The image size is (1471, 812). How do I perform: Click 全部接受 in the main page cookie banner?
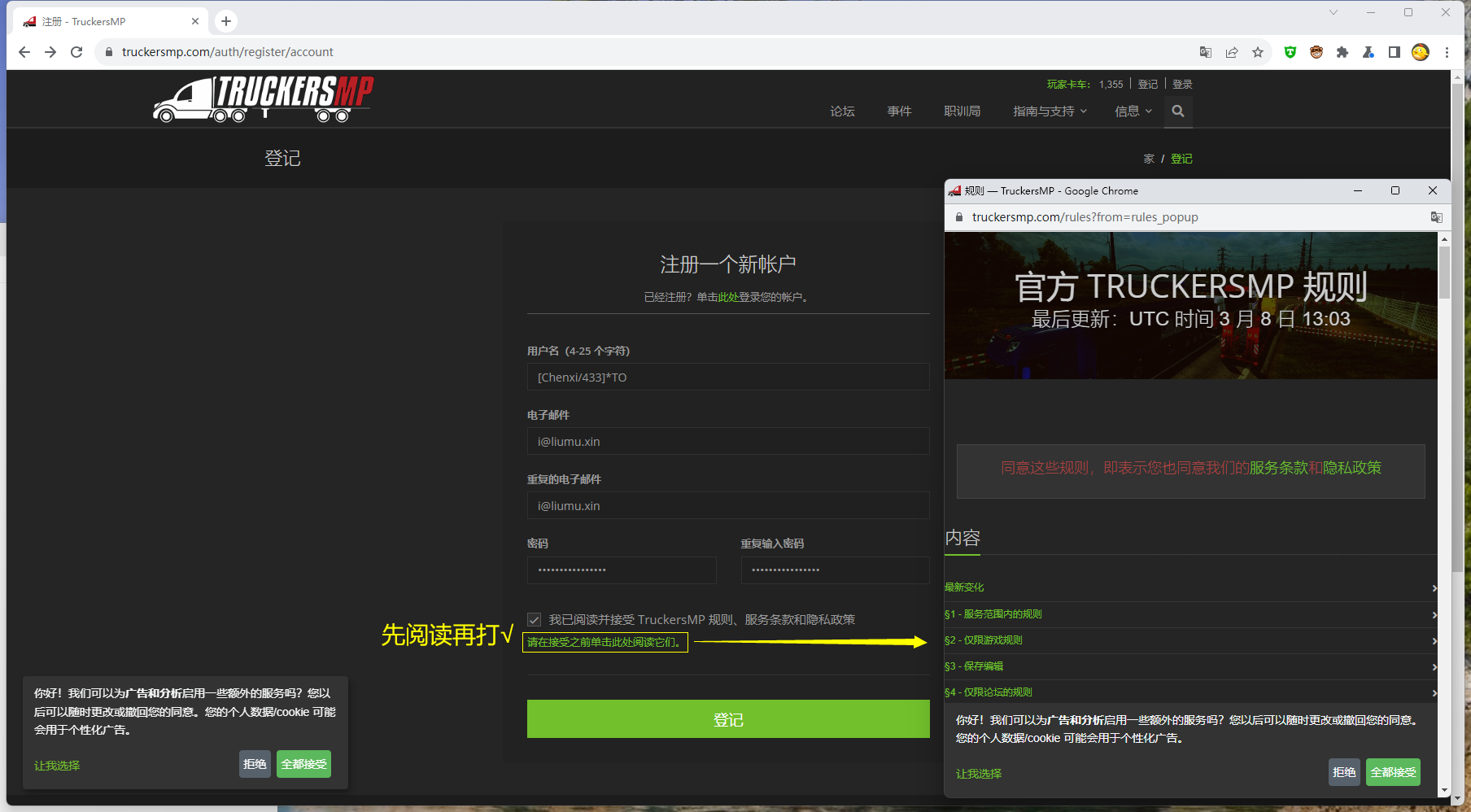coord(303,764)
